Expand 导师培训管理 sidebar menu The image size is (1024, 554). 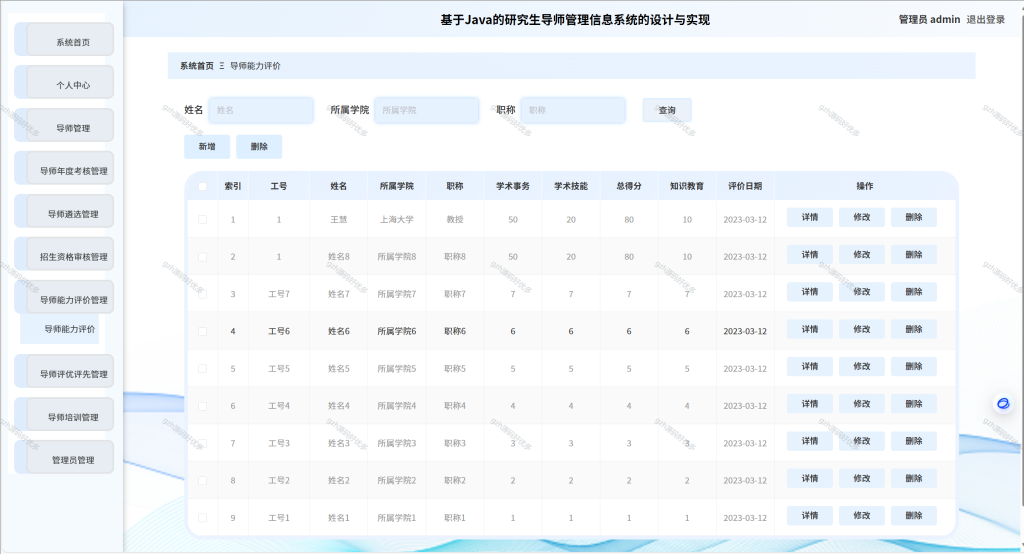tap(64, 415)
